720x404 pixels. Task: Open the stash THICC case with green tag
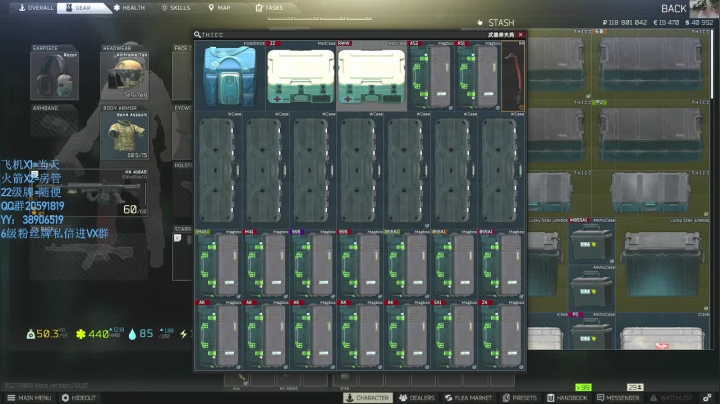[x=651, y=135]
